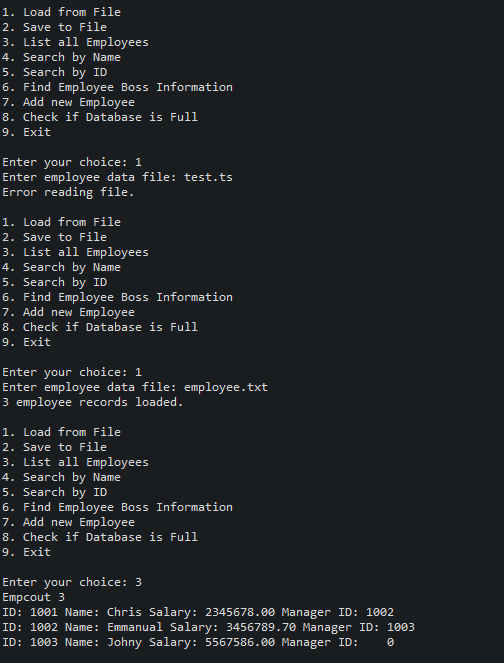This screenshot has width=504, height=663.
Task: Click the last 'Enter your choice: 3' line
Action: coord(72,582)
